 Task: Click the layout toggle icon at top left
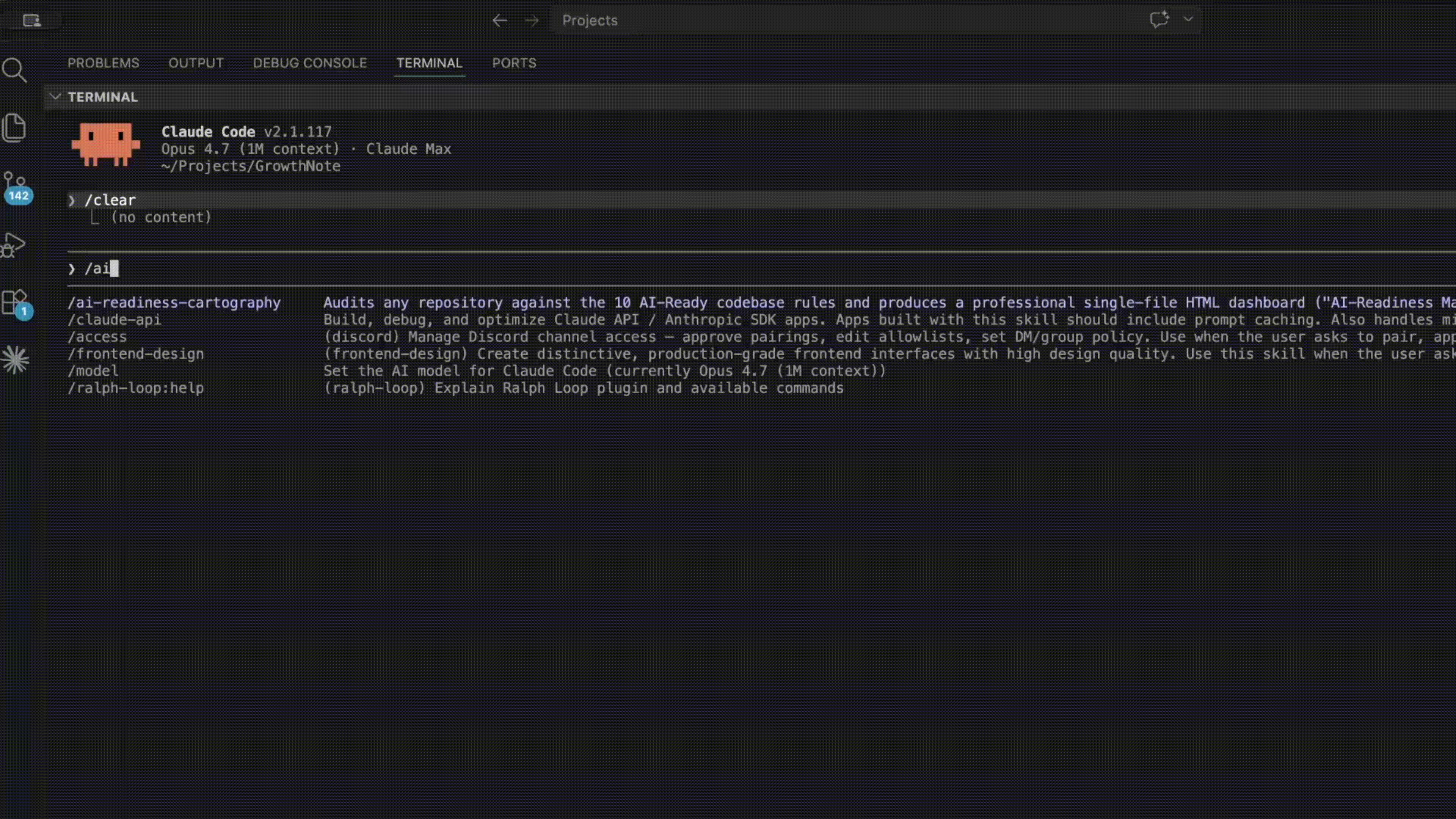coord(31,21)
